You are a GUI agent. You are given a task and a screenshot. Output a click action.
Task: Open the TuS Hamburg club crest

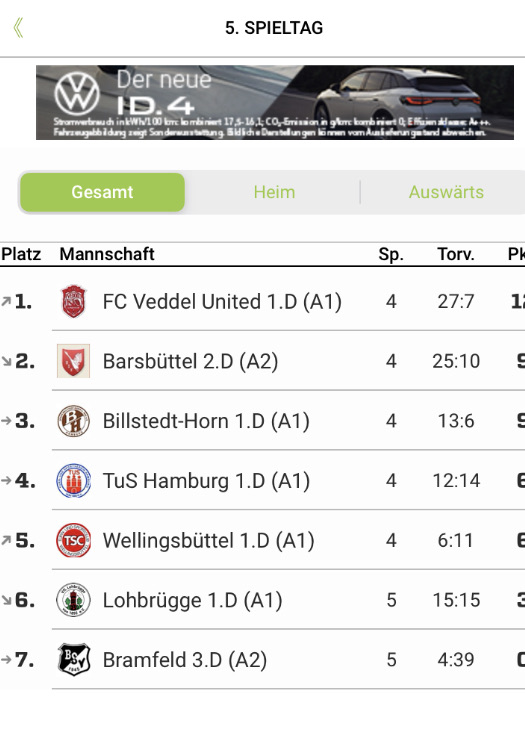73,481
